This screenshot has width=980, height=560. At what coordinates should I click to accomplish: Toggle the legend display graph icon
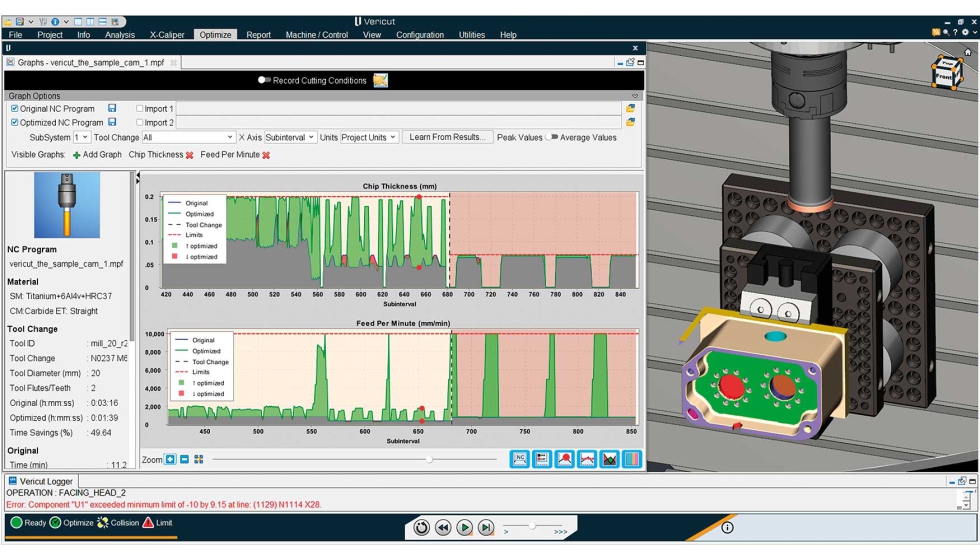[542, 459]
